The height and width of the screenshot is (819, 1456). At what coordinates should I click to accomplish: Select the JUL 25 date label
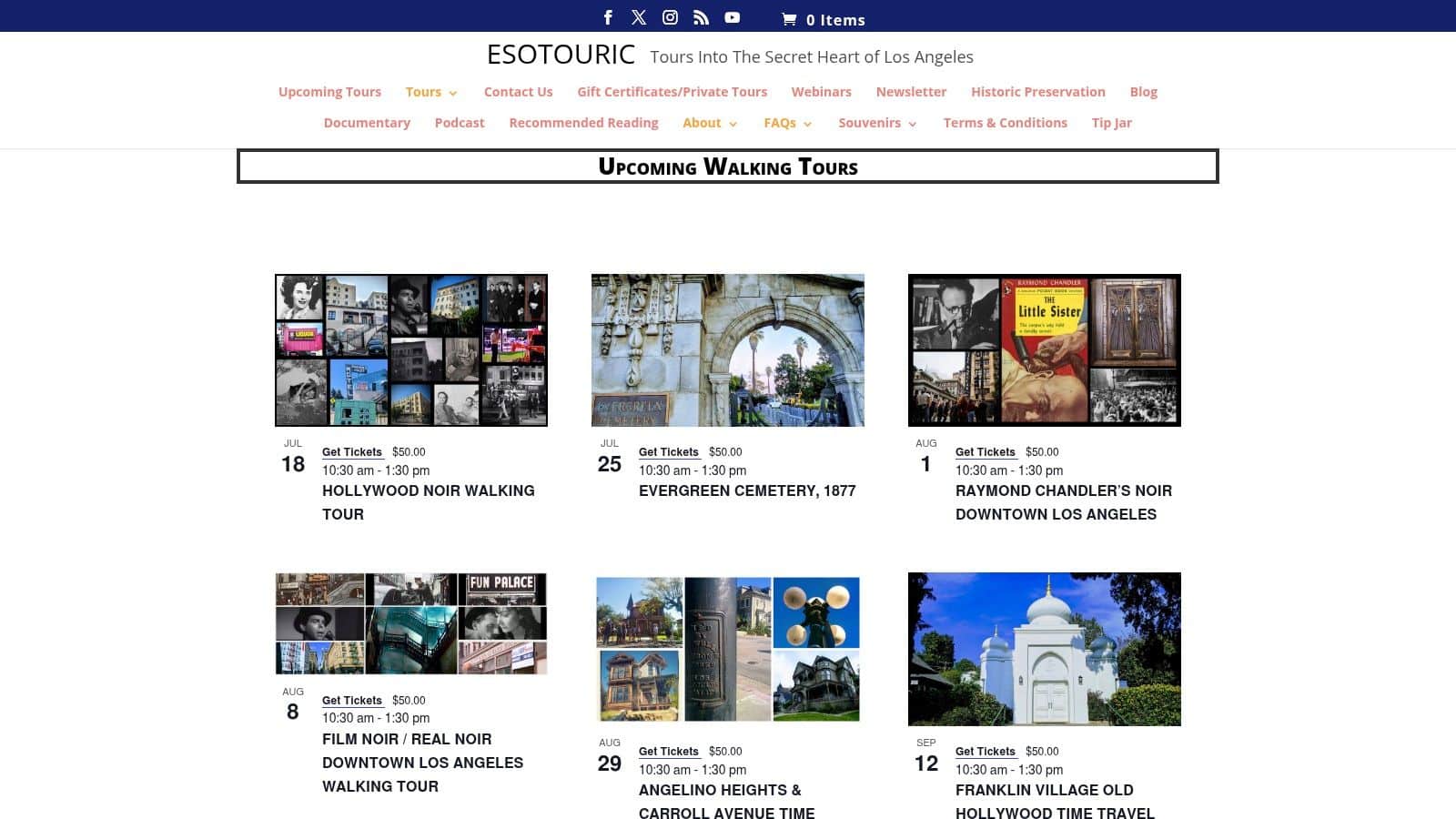[x=610, y=456]
